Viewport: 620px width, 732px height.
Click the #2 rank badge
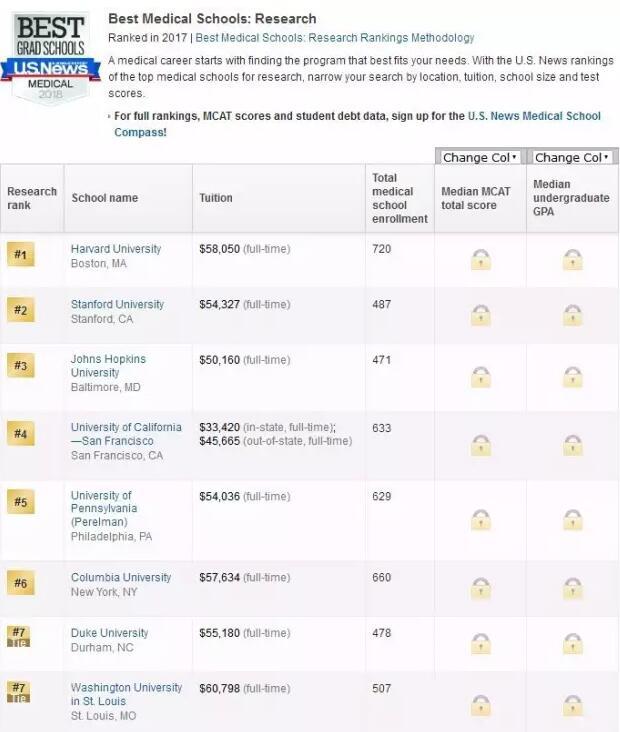click(21, 310)
